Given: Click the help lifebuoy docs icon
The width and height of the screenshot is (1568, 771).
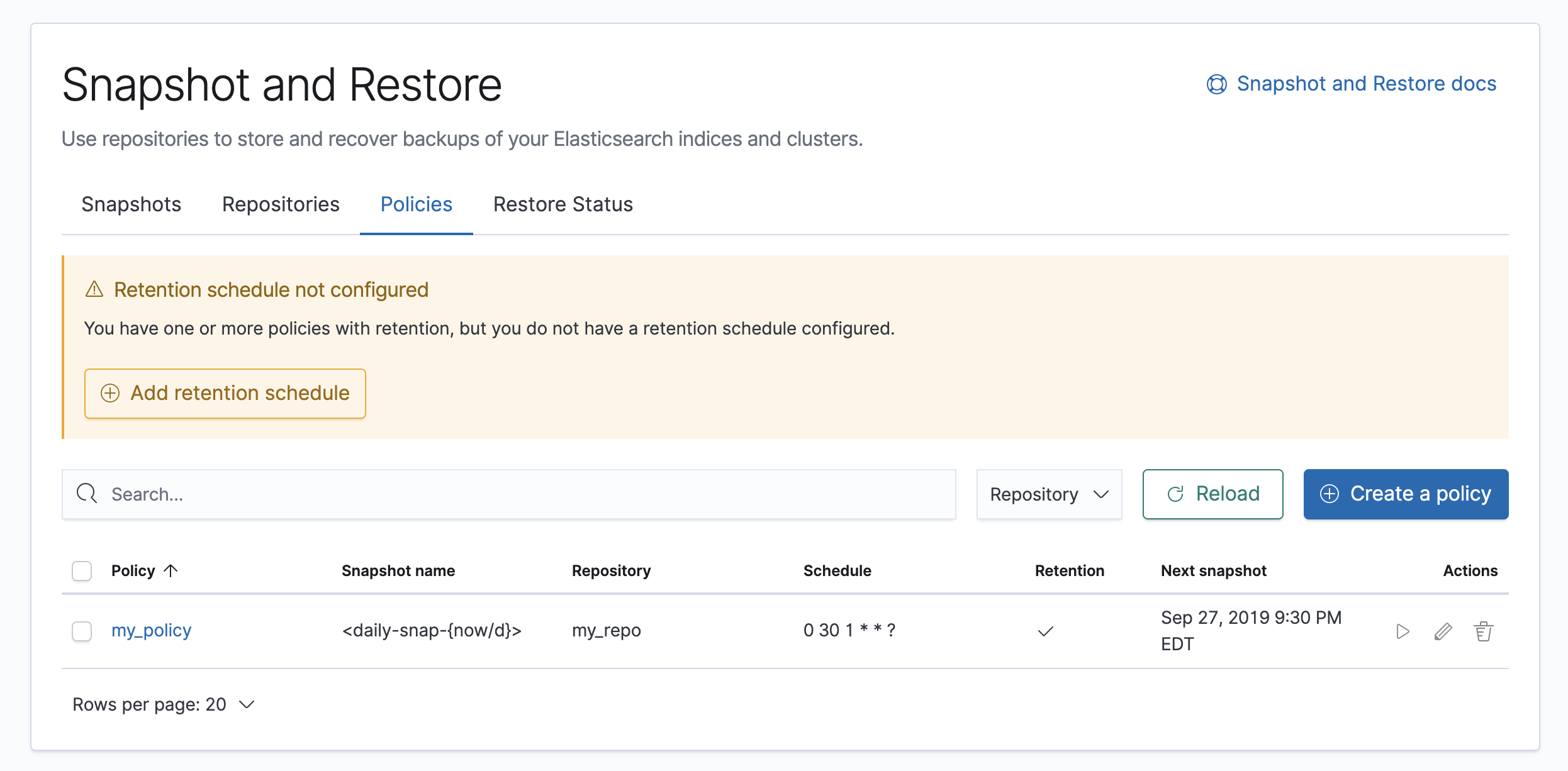Looking at the screenshot, I should (1216, 84).
